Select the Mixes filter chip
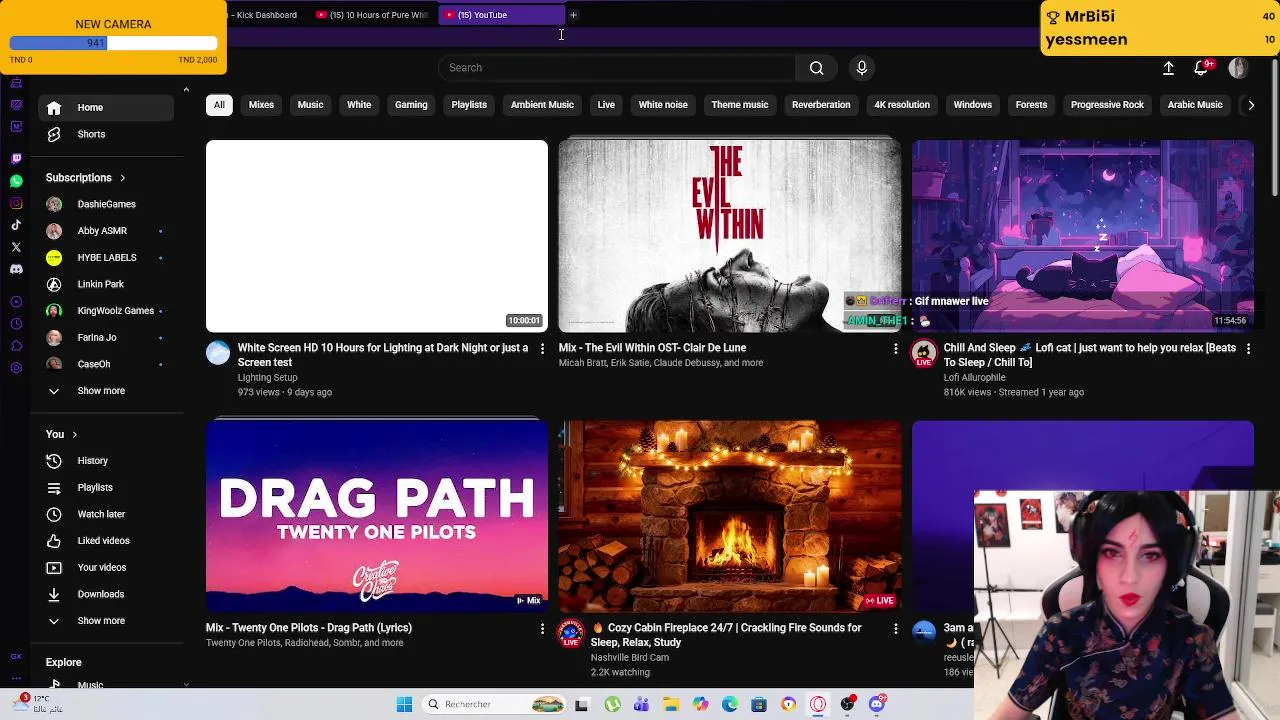Screen dimensions: 1280x720 pyautogui.click(x=261, y=105)
